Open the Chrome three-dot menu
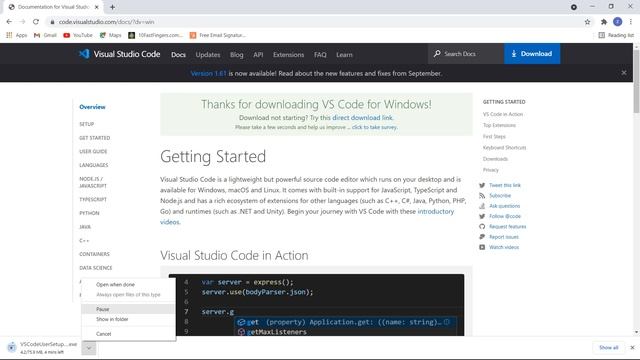Image resolution: width=640 pixels, height=360 pixels. click(x=631, y=22)
